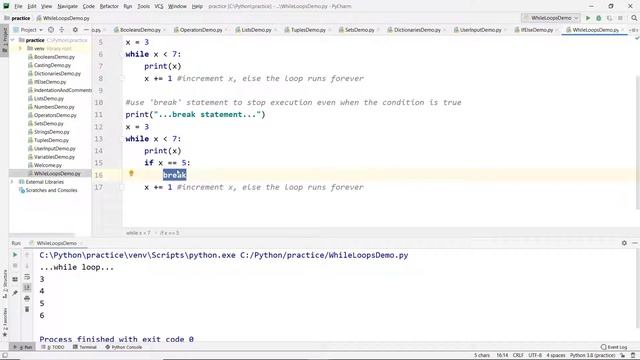Open Run panel settings gear
640x360 pixels.
tap(624, 243)
